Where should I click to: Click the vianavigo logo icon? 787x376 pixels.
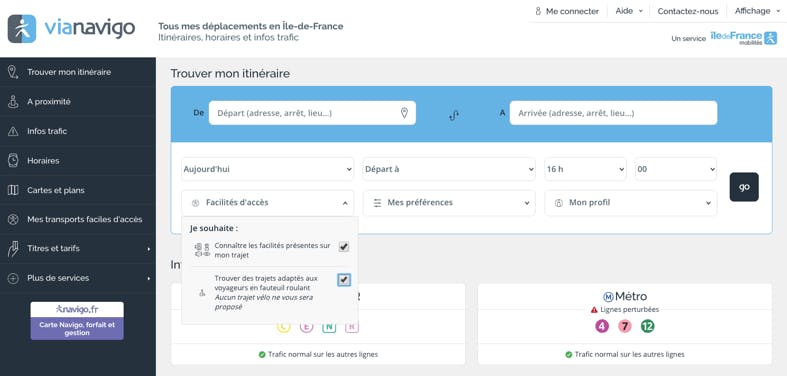pos(22,29)
